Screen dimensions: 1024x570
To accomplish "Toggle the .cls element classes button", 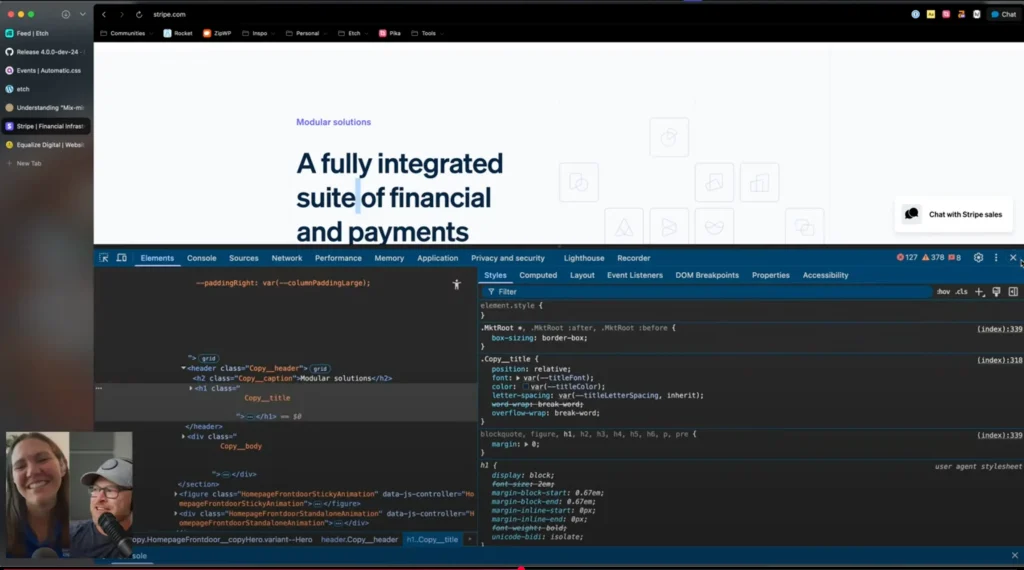I will tap(961, 292).
